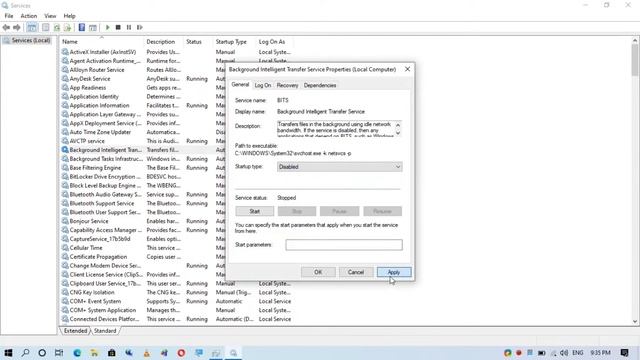
Task: Click gear icon of Bonjour Service row
Action: pos(65,221)
